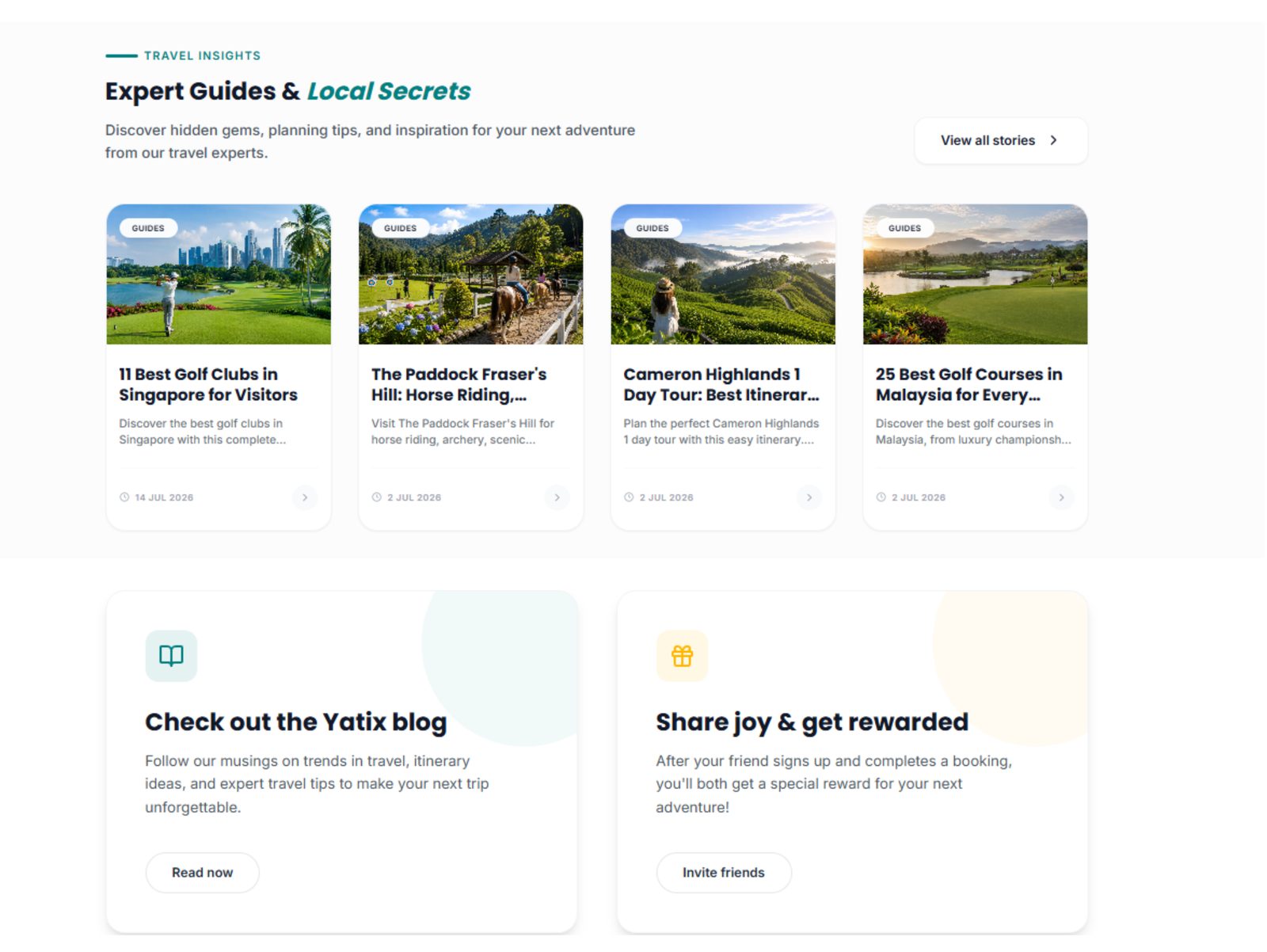Click 2 JUL 2026 date on Paddock card
The image size is (1267, 952).
coord(414,498)
